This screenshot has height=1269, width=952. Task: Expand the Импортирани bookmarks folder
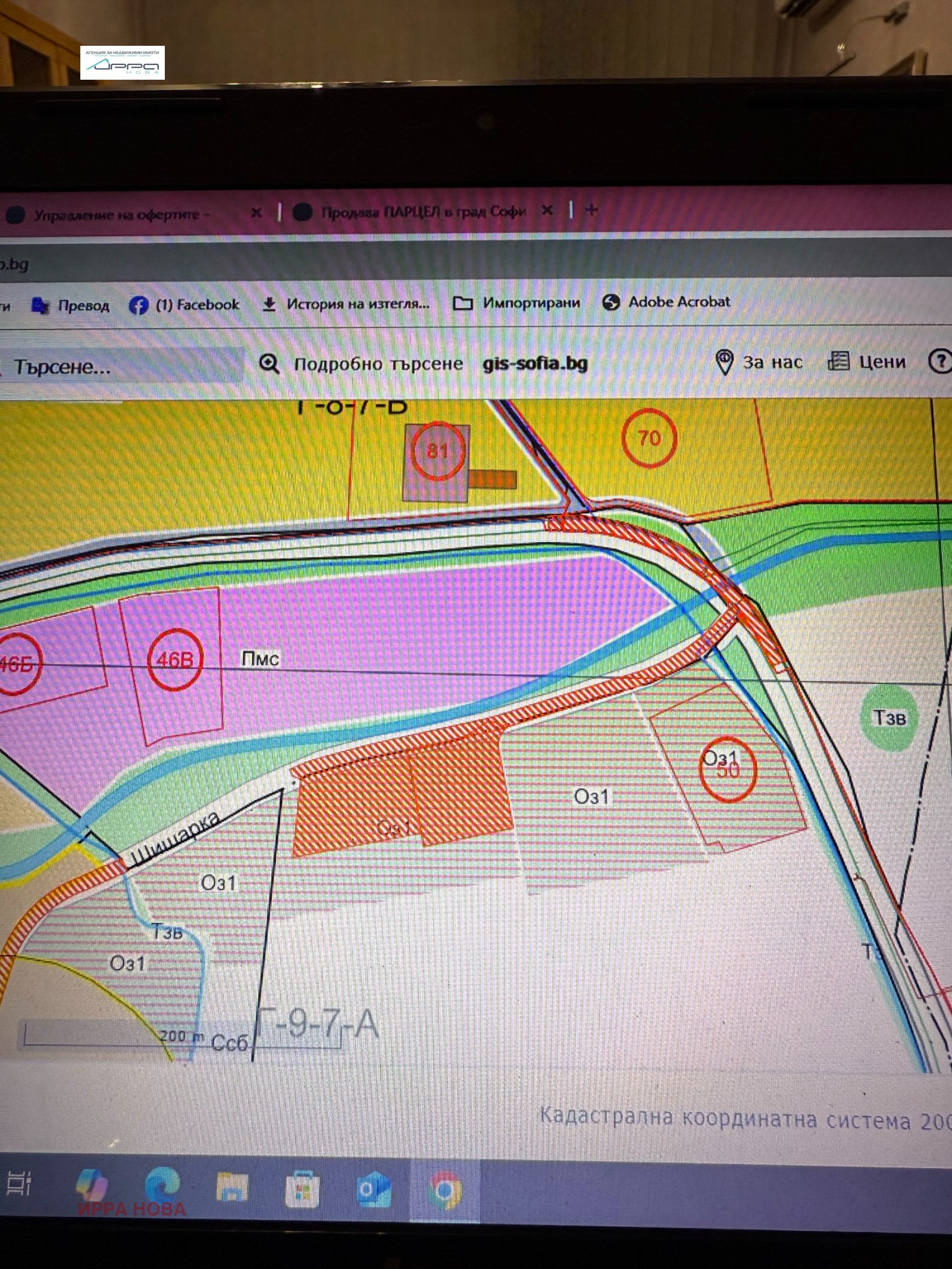tap(516, 303)
